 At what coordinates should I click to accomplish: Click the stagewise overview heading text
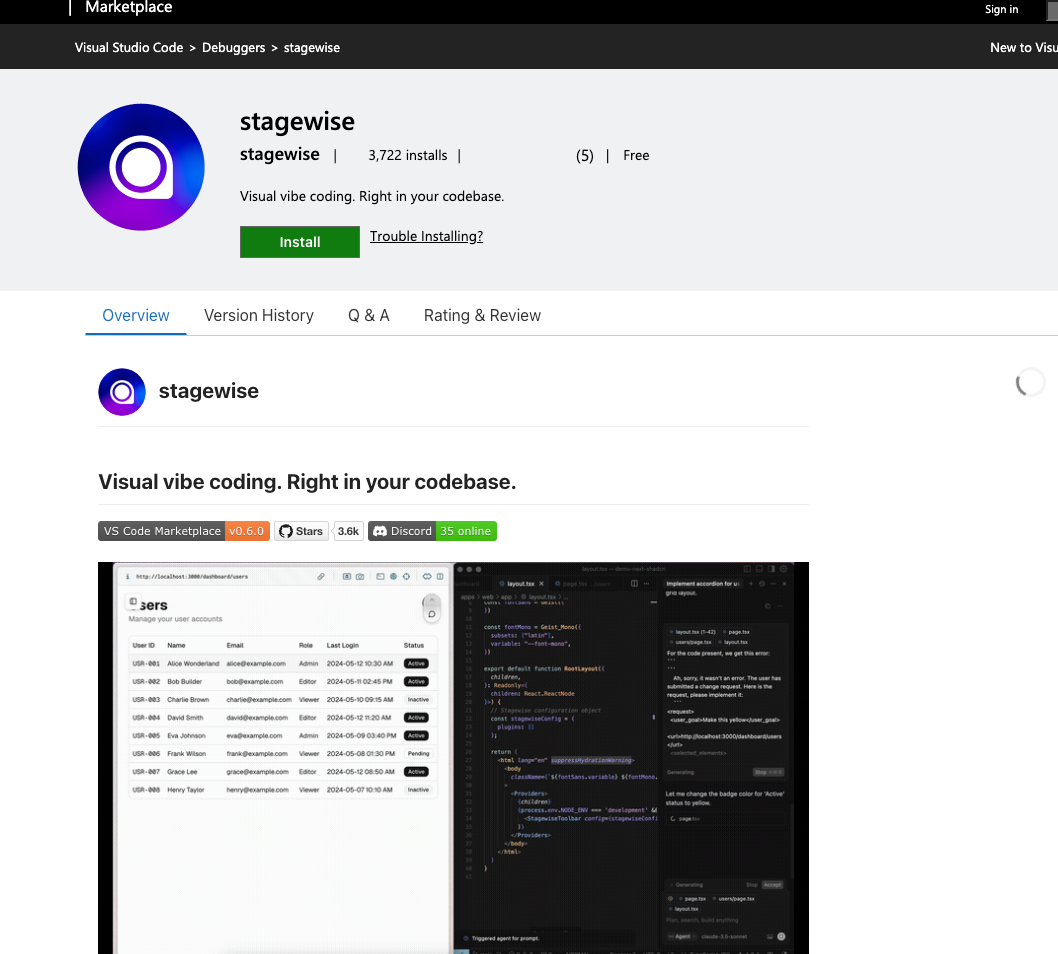pyautogui.click(x=208, y=391)
